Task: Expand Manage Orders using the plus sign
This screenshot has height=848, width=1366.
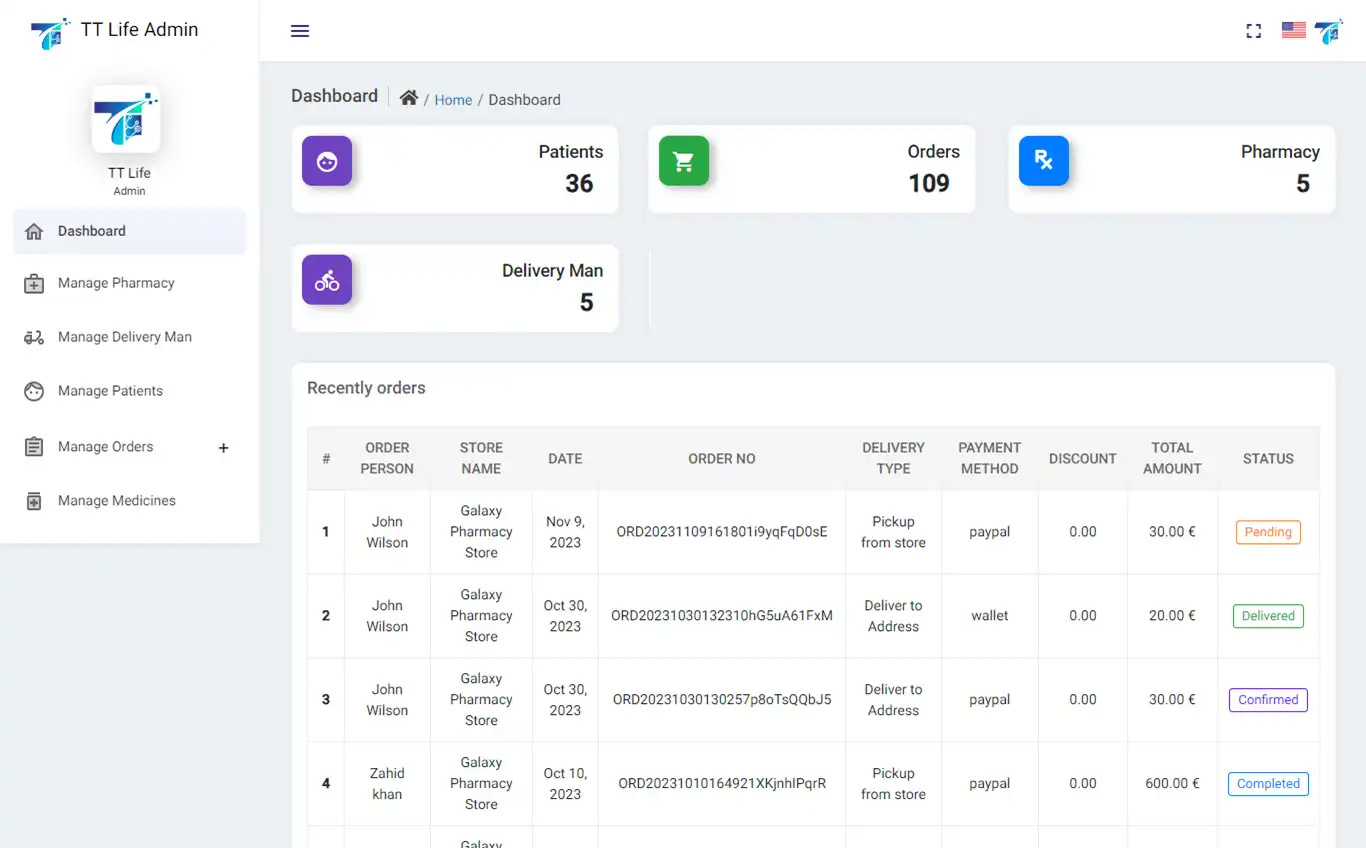Action: point(223,448)
